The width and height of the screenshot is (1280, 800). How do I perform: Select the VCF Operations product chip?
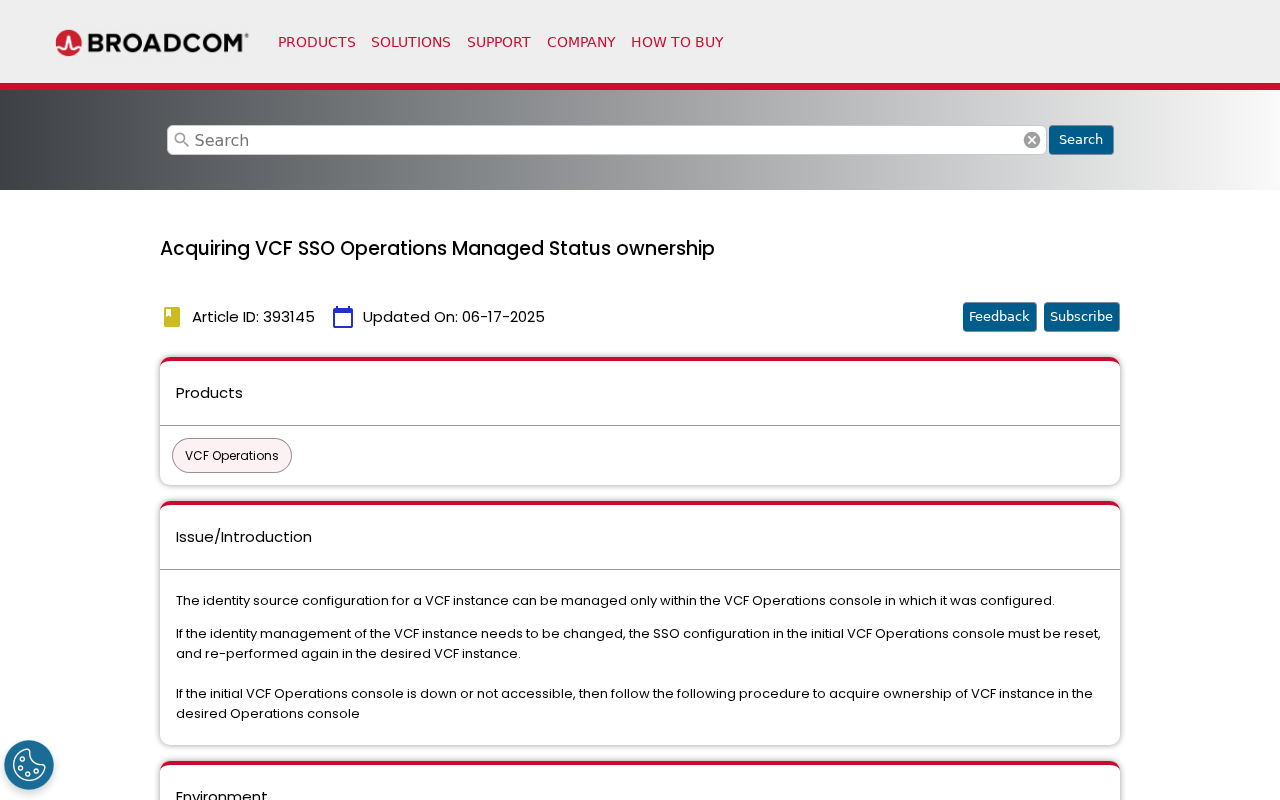click(x=232, y=455)
